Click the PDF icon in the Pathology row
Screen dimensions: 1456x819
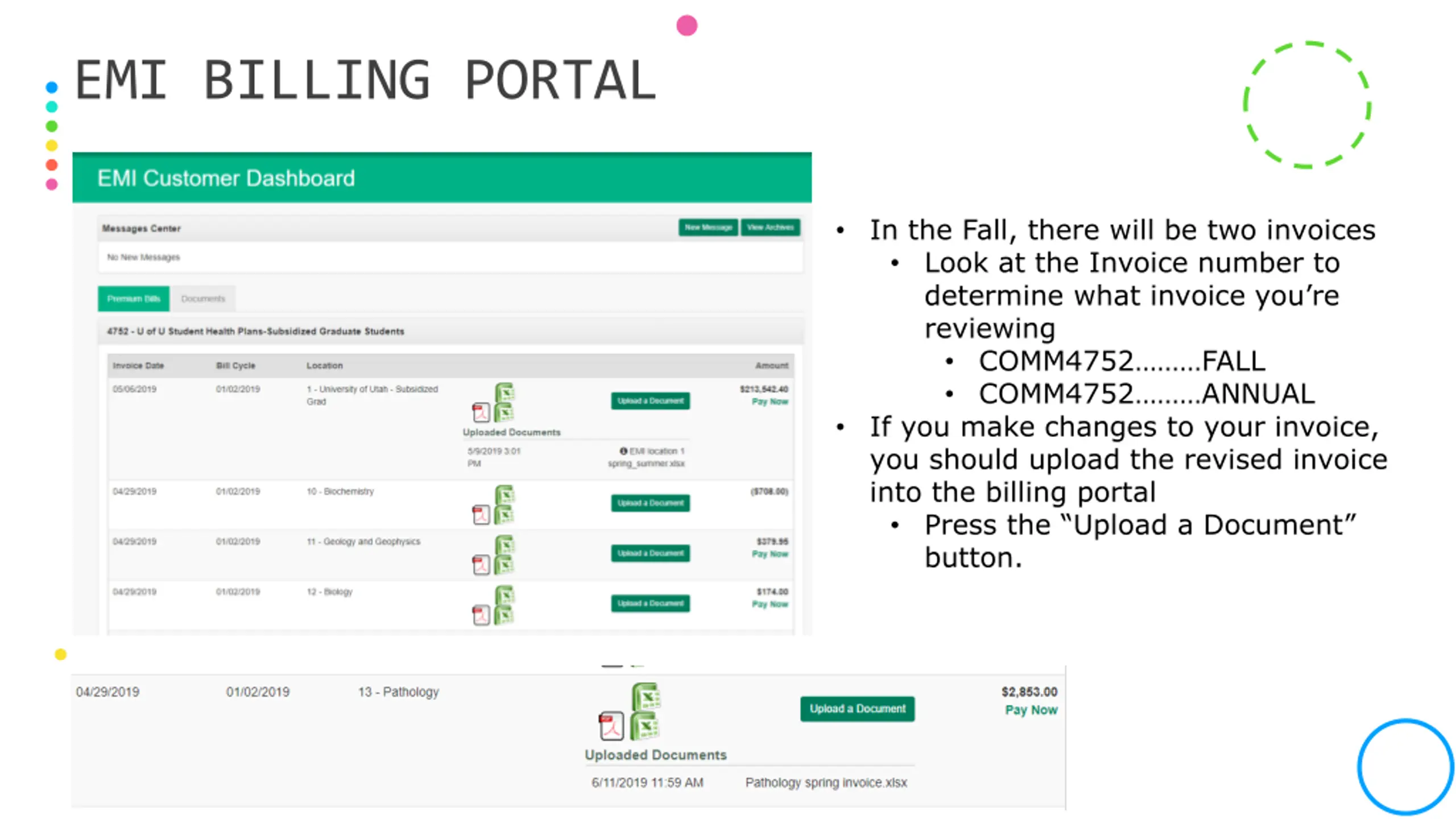click(611, 726)
